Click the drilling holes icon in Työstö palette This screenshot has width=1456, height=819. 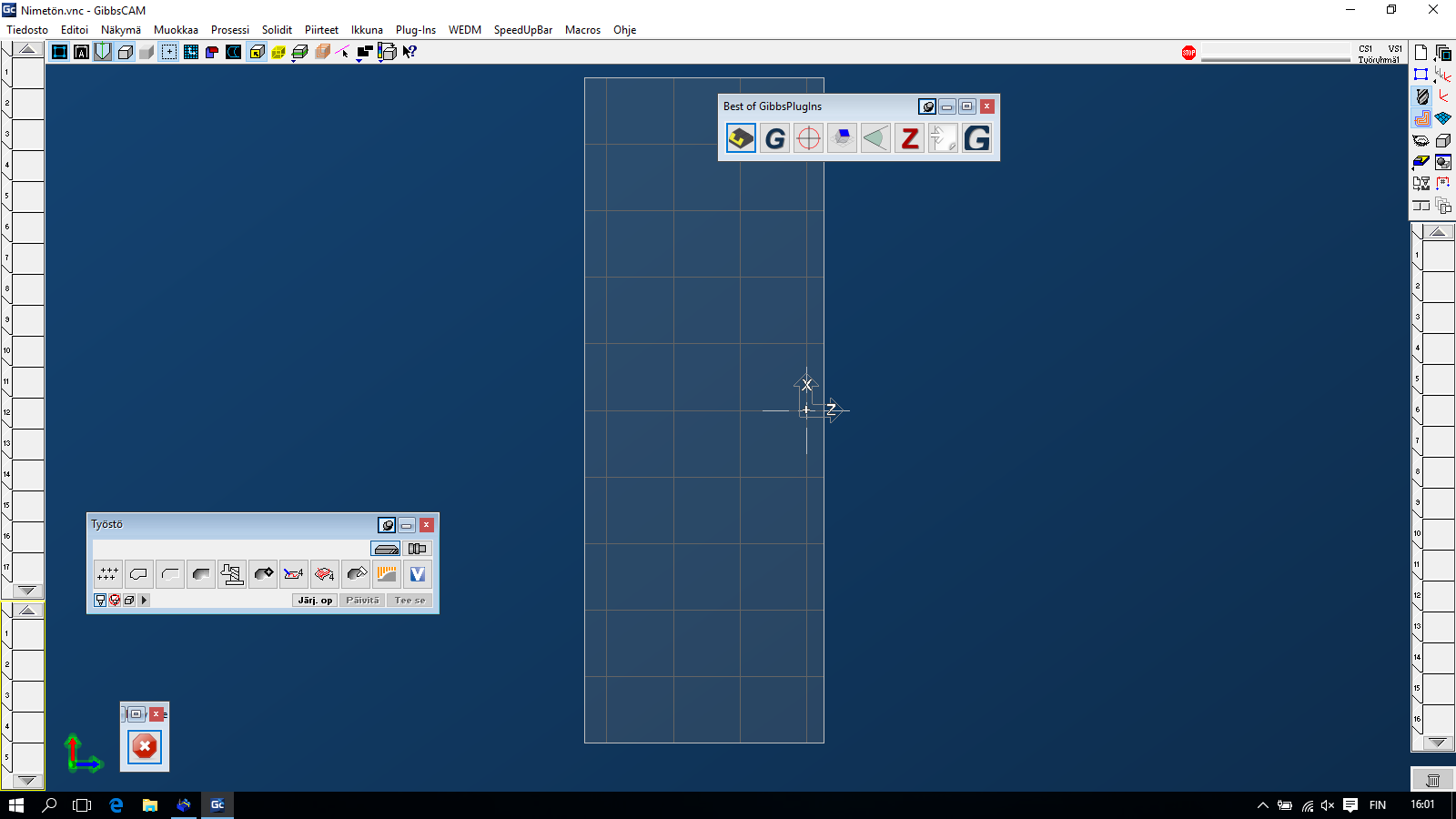pyautogui.click(x=108, y=574)
